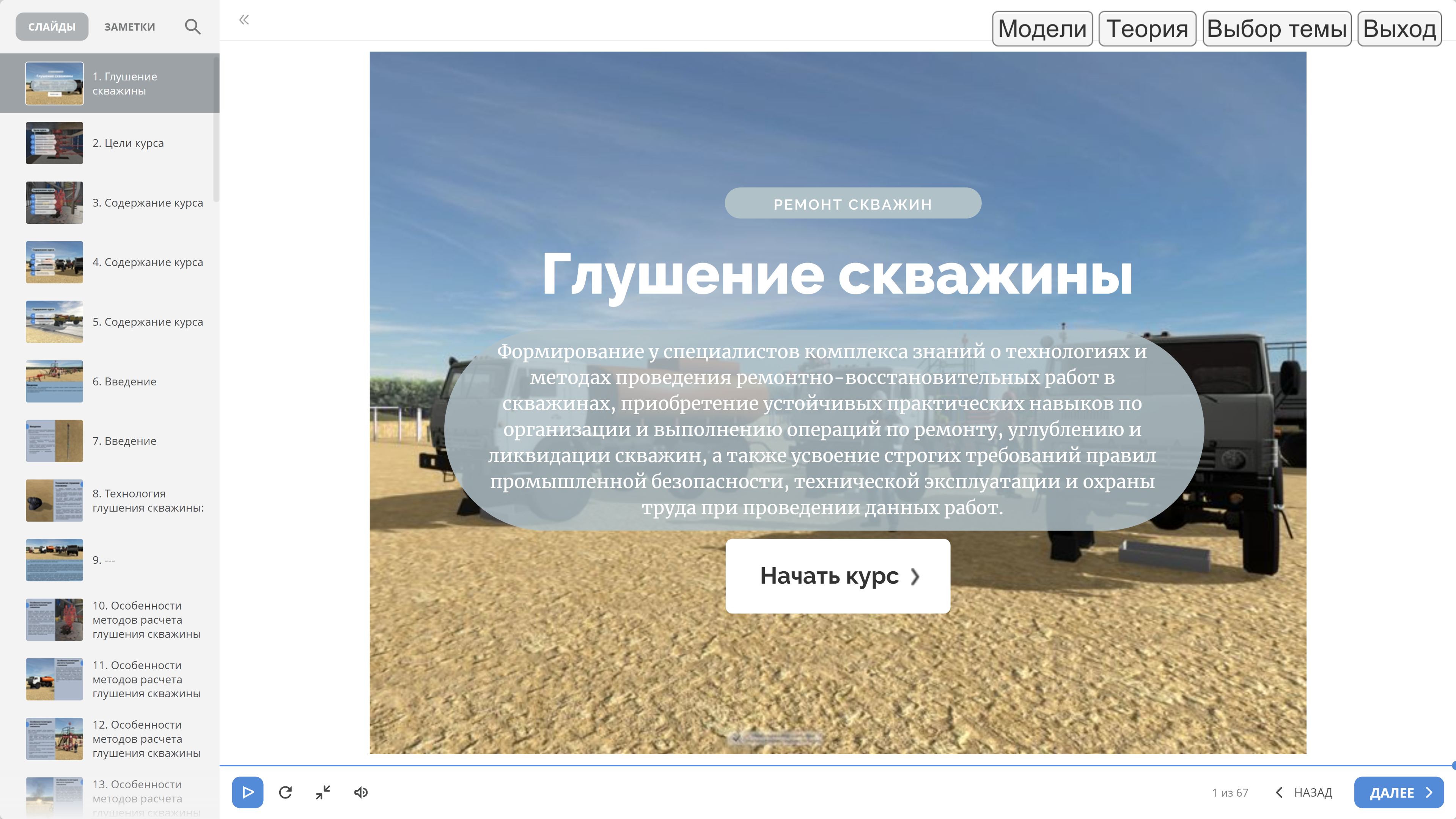
Task: Click the slide progress bar above controls
Action: point(836,765)
